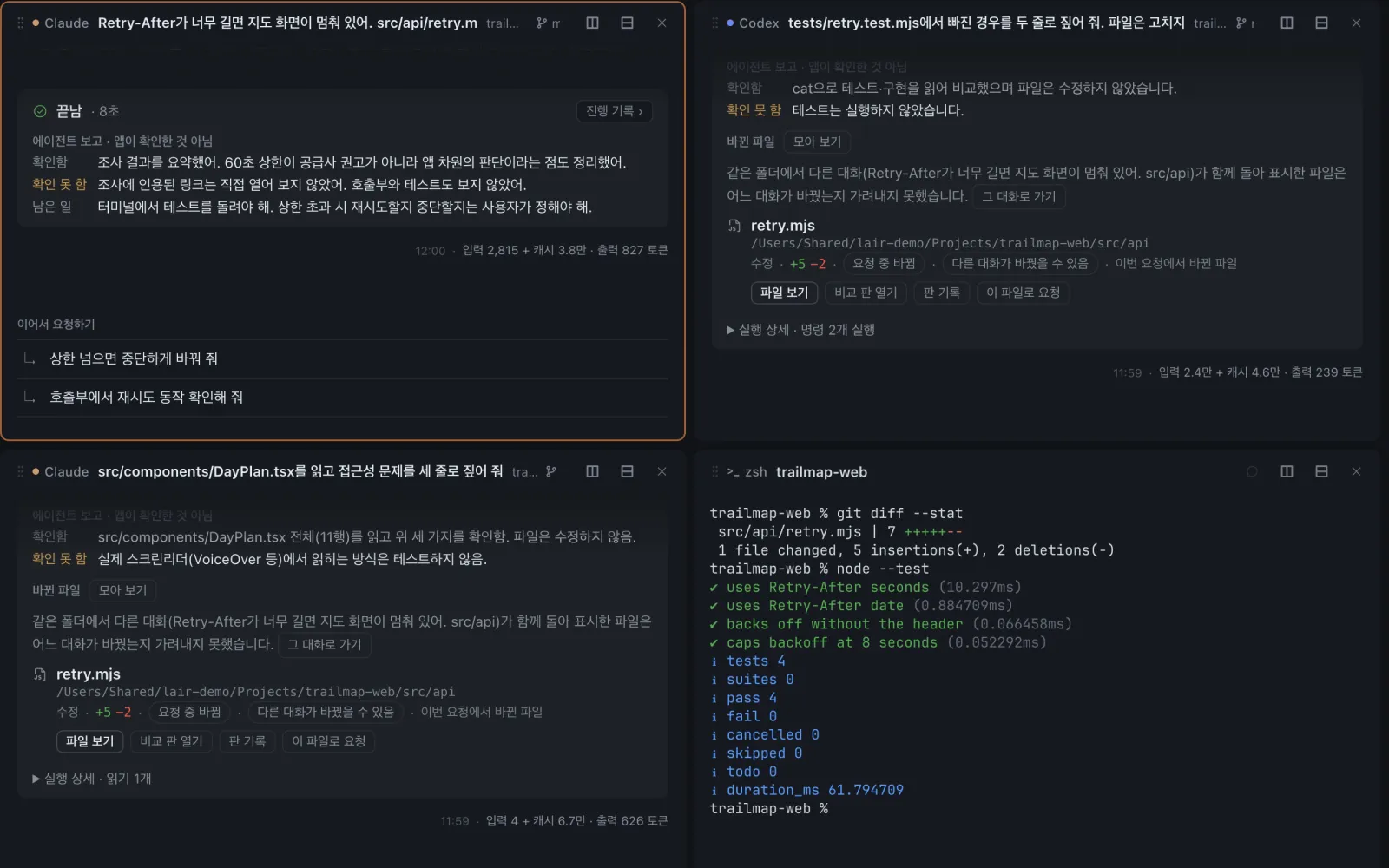Click the circular status icon in the zsh pane header
Image resolution: width=1389 pixels, height=868 pixels.
[1252, 471]
